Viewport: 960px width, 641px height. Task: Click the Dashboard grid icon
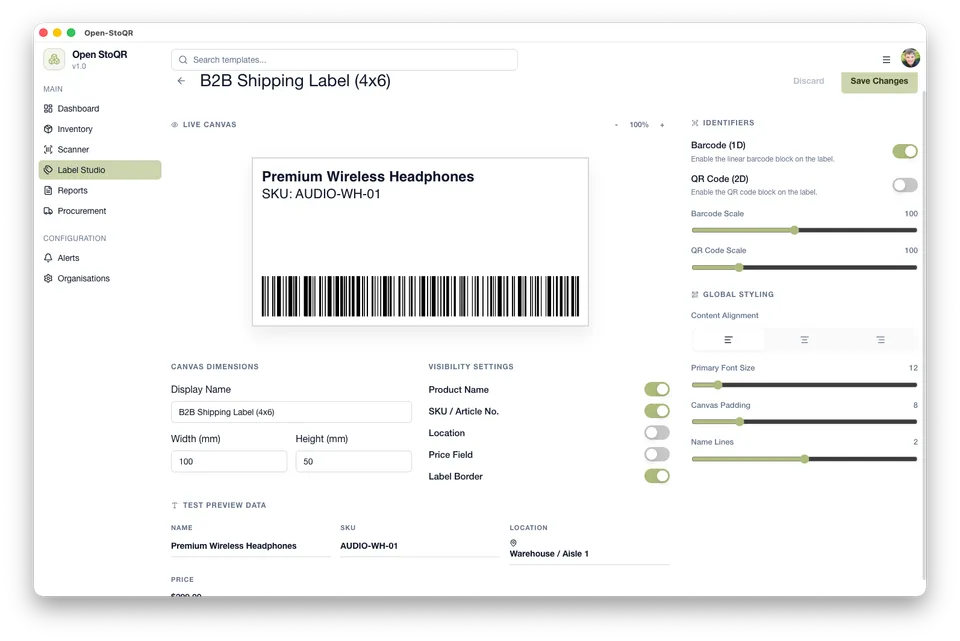(x=48, y=108)
